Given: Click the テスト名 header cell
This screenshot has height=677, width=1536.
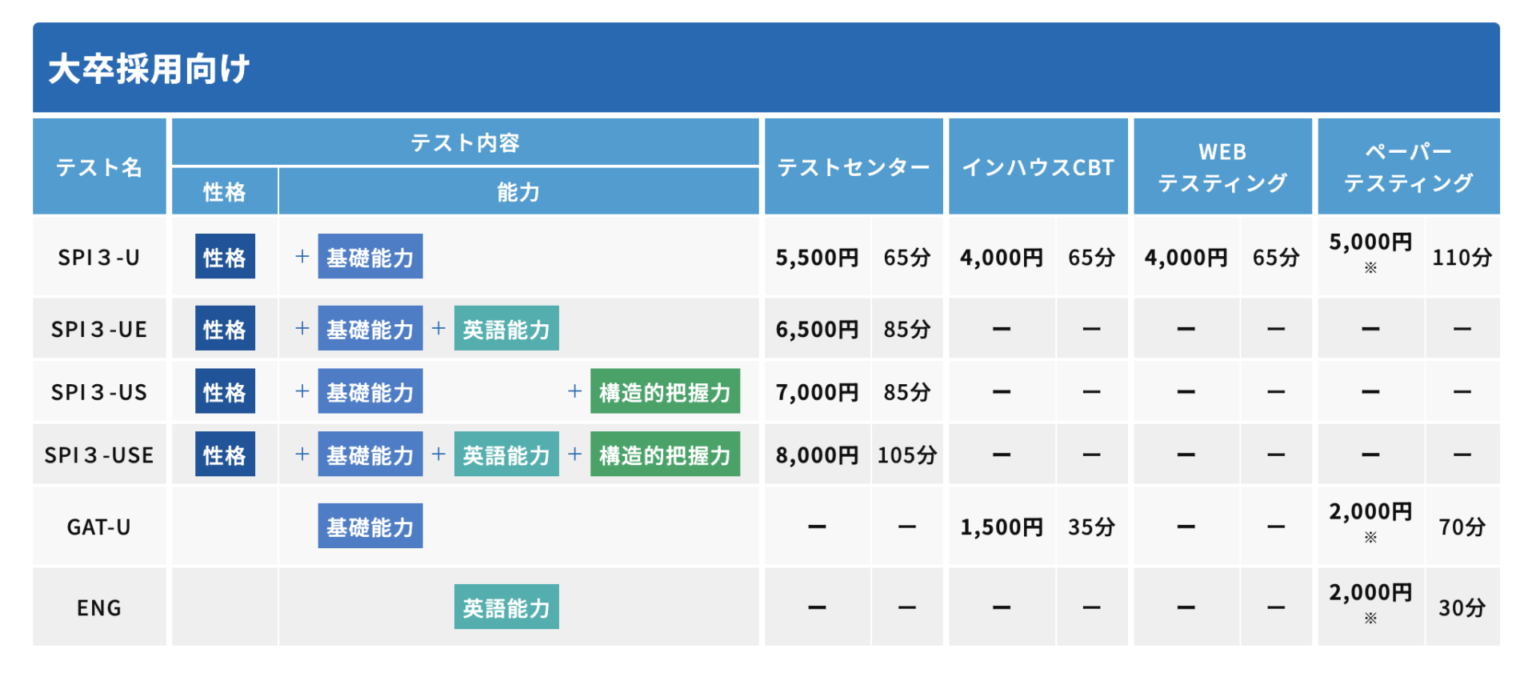Looking at the screenshot, I should click(99, 167).
